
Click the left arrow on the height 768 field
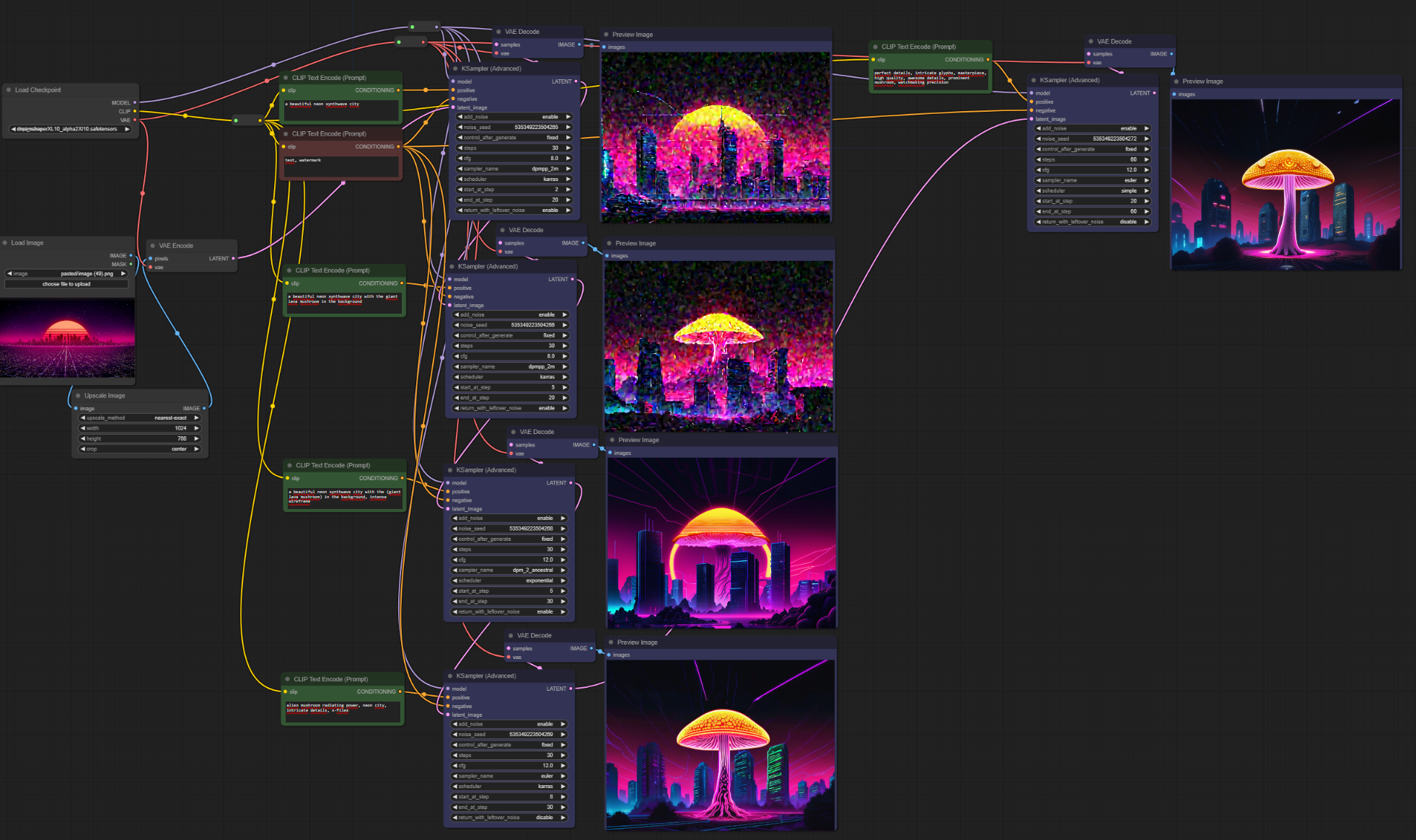[83, 438]
